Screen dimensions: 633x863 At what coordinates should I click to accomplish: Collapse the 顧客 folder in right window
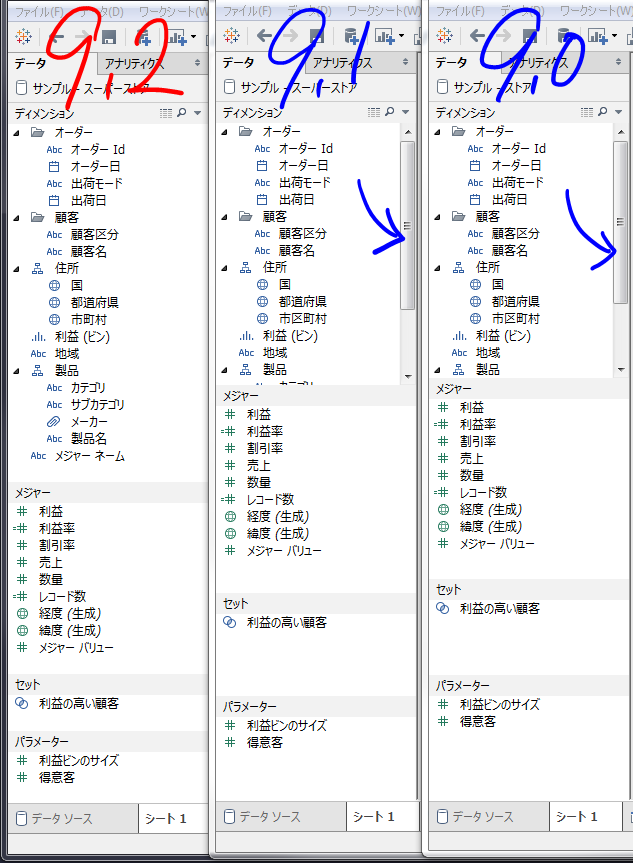tap(438, 217)
